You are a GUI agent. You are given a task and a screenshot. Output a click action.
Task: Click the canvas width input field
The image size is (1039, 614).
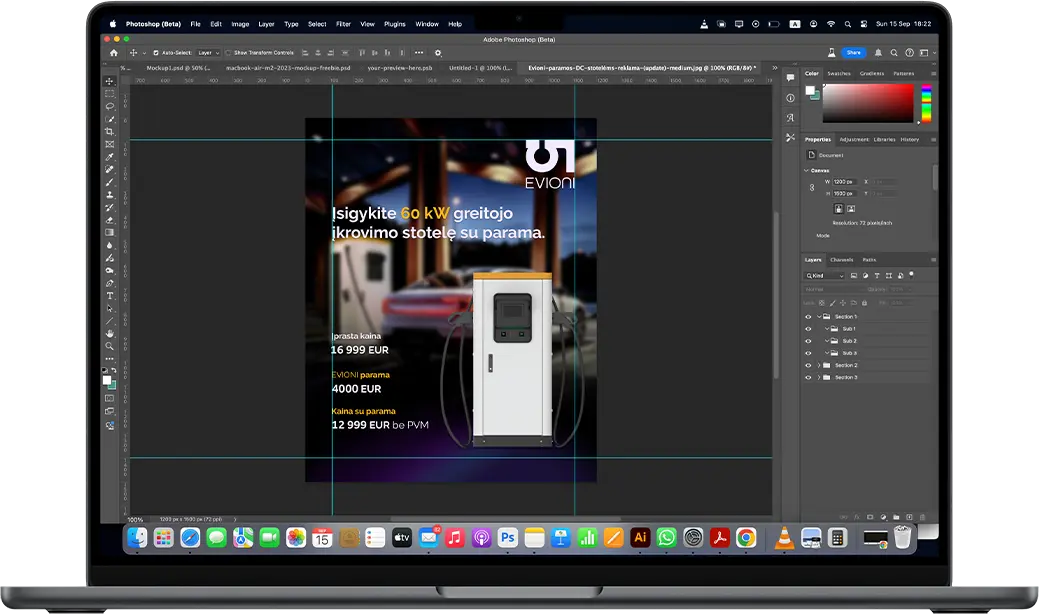point(845,181)
